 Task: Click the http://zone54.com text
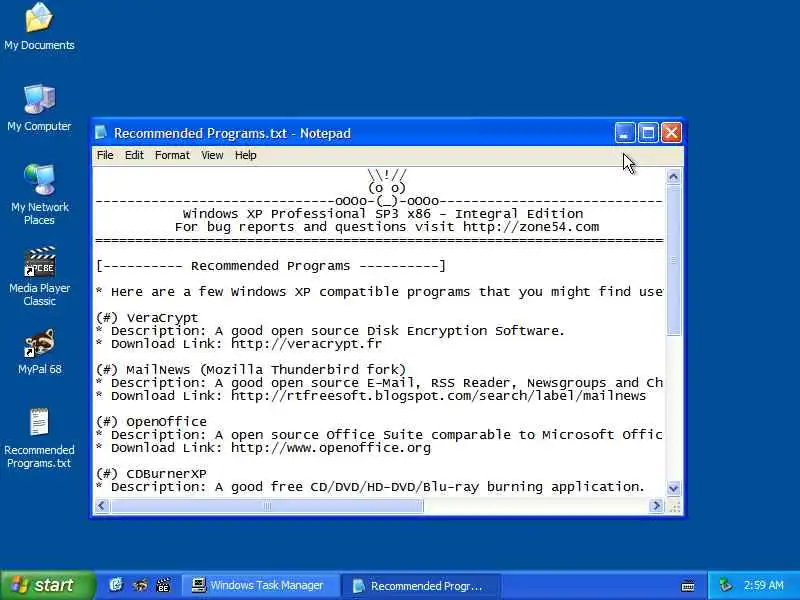[531, 227]
